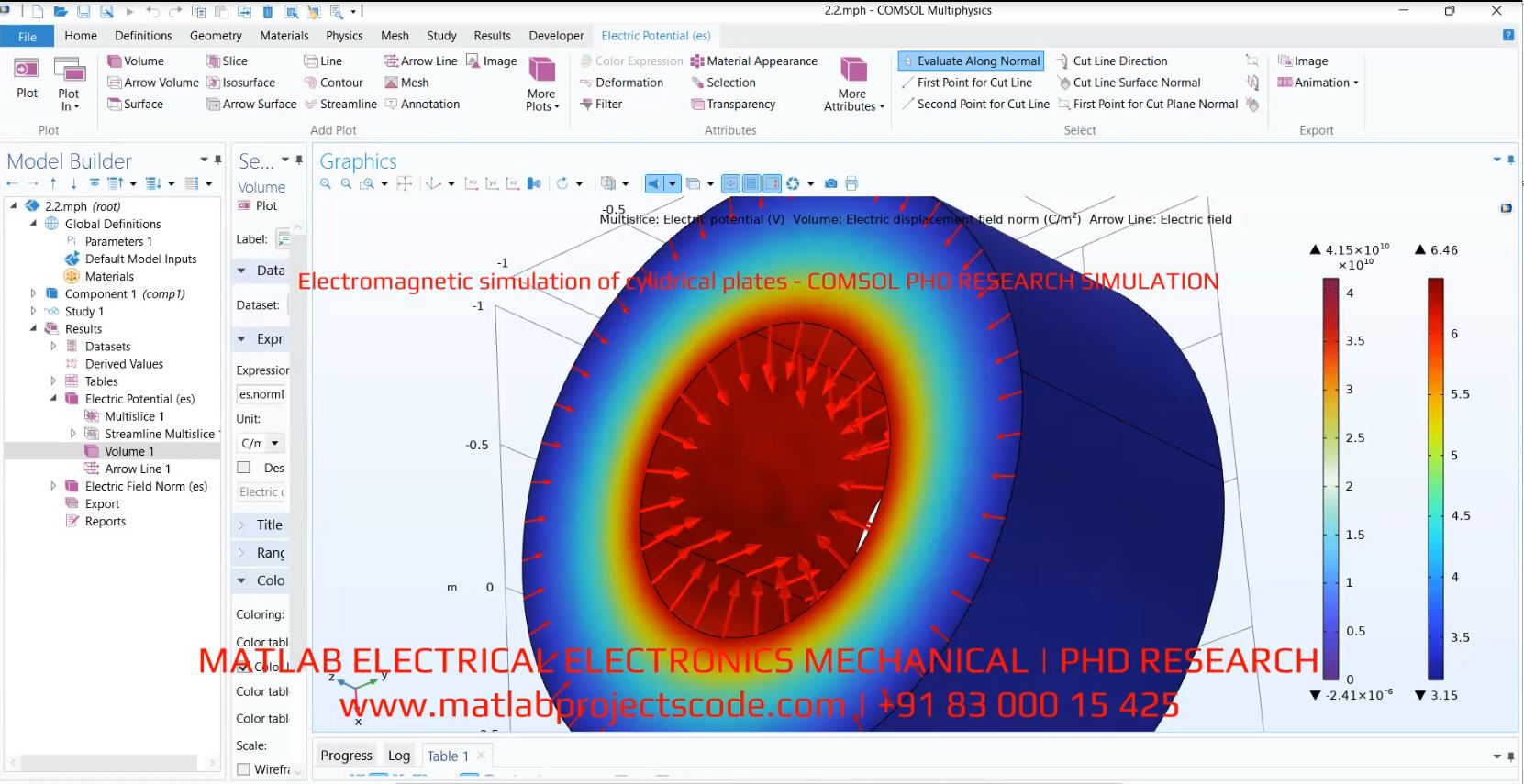Open the Animation export dropdown

coord(1318,83)
